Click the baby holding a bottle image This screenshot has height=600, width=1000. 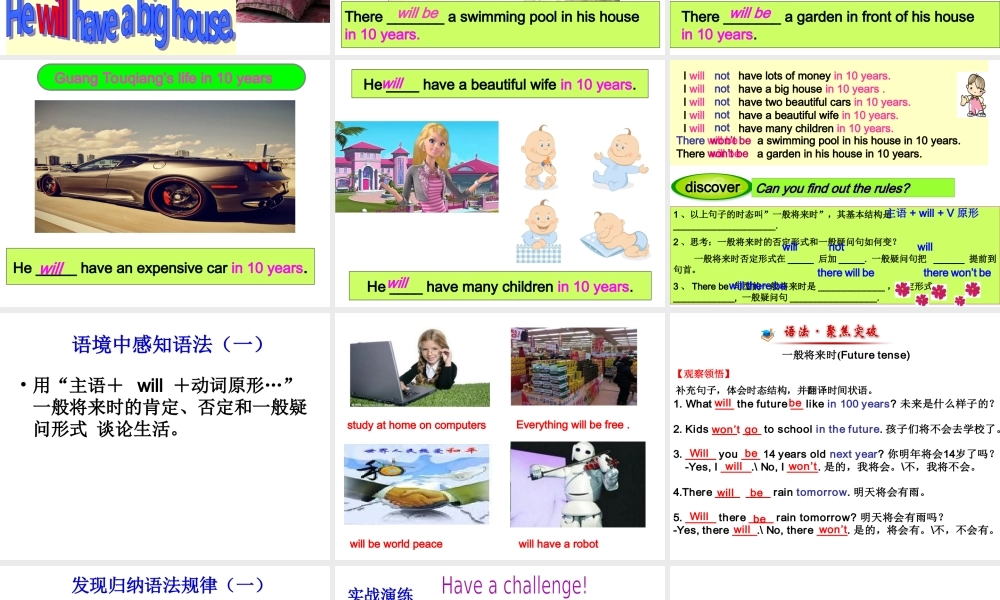click(540, 157)
